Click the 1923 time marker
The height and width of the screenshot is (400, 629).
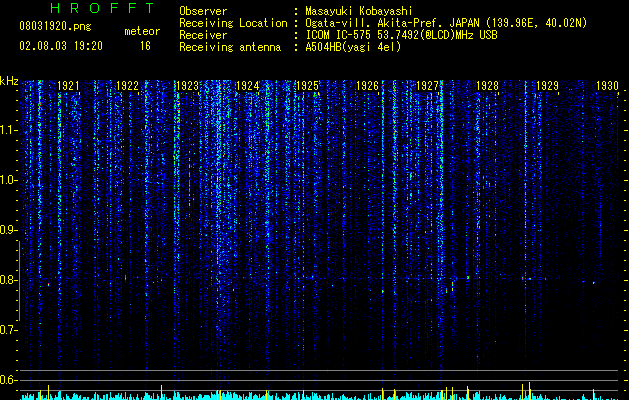(188, 85)
